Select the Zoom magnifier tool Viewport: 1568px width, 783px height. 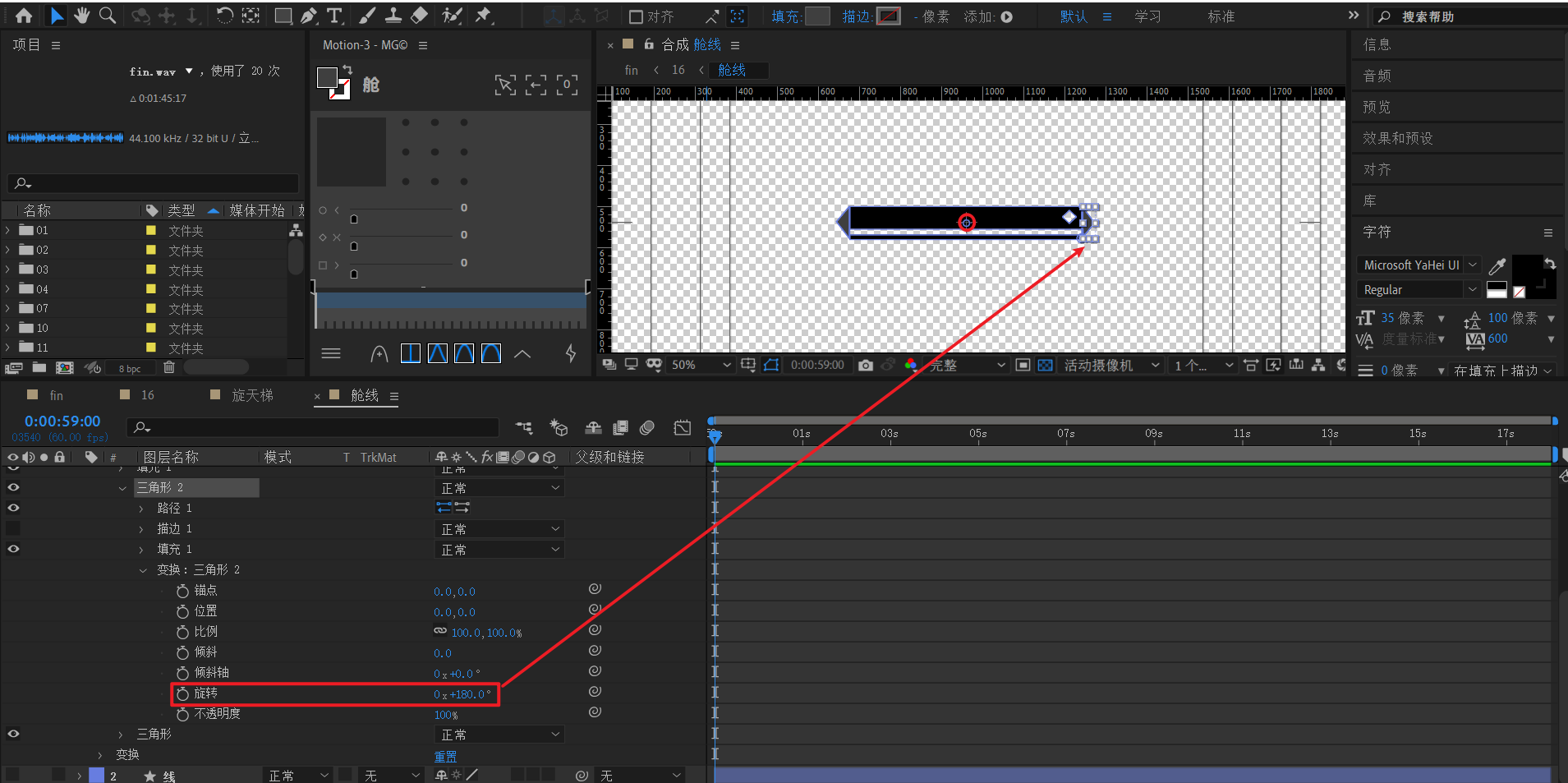point(108,16)
